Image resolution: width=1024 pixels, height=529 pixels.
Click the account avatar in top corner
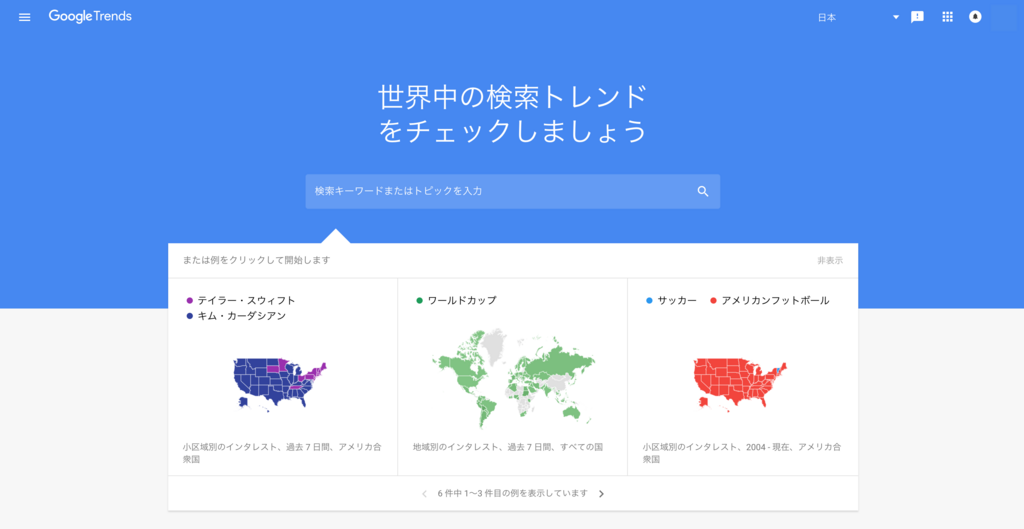1004,18
